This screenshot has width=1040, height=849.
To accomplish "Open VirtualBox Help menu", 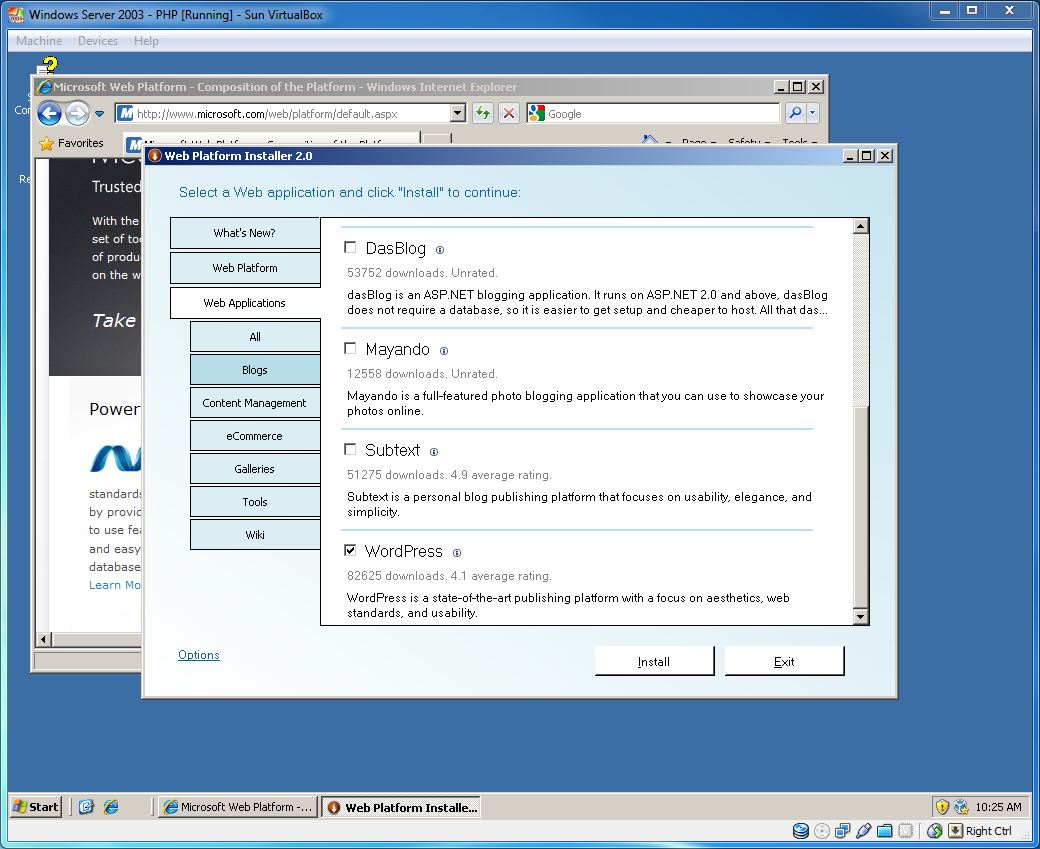I will [x=146, y=40].
